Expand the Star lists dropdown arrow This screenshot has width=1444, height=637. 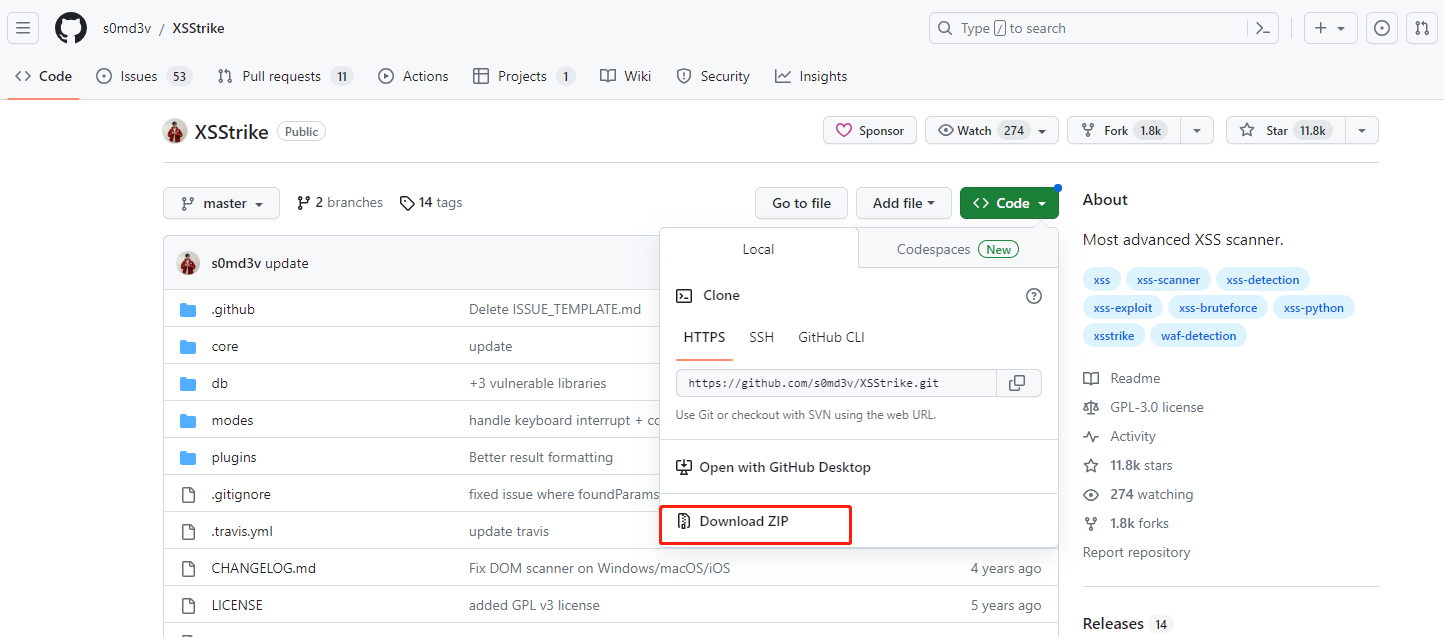(1362, 131)
